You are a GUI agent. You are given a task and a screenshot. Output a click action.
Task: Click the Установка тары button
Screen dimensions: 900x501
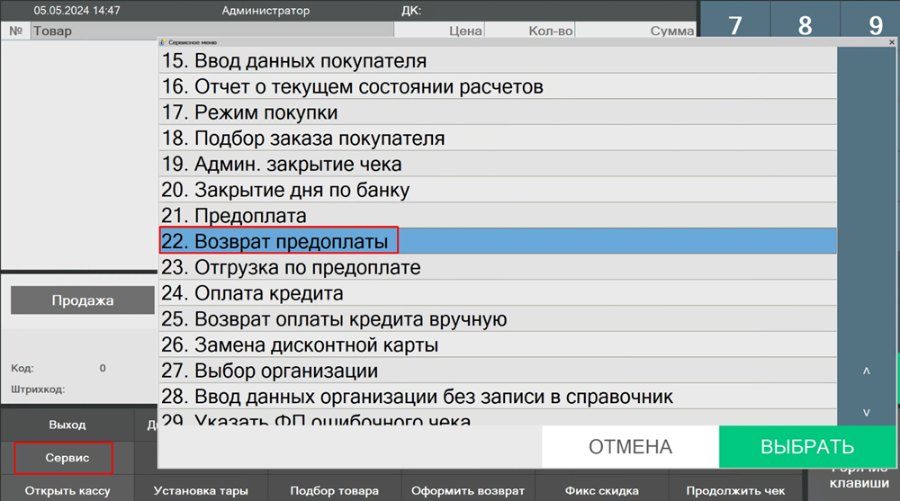(x=201, y=491)
